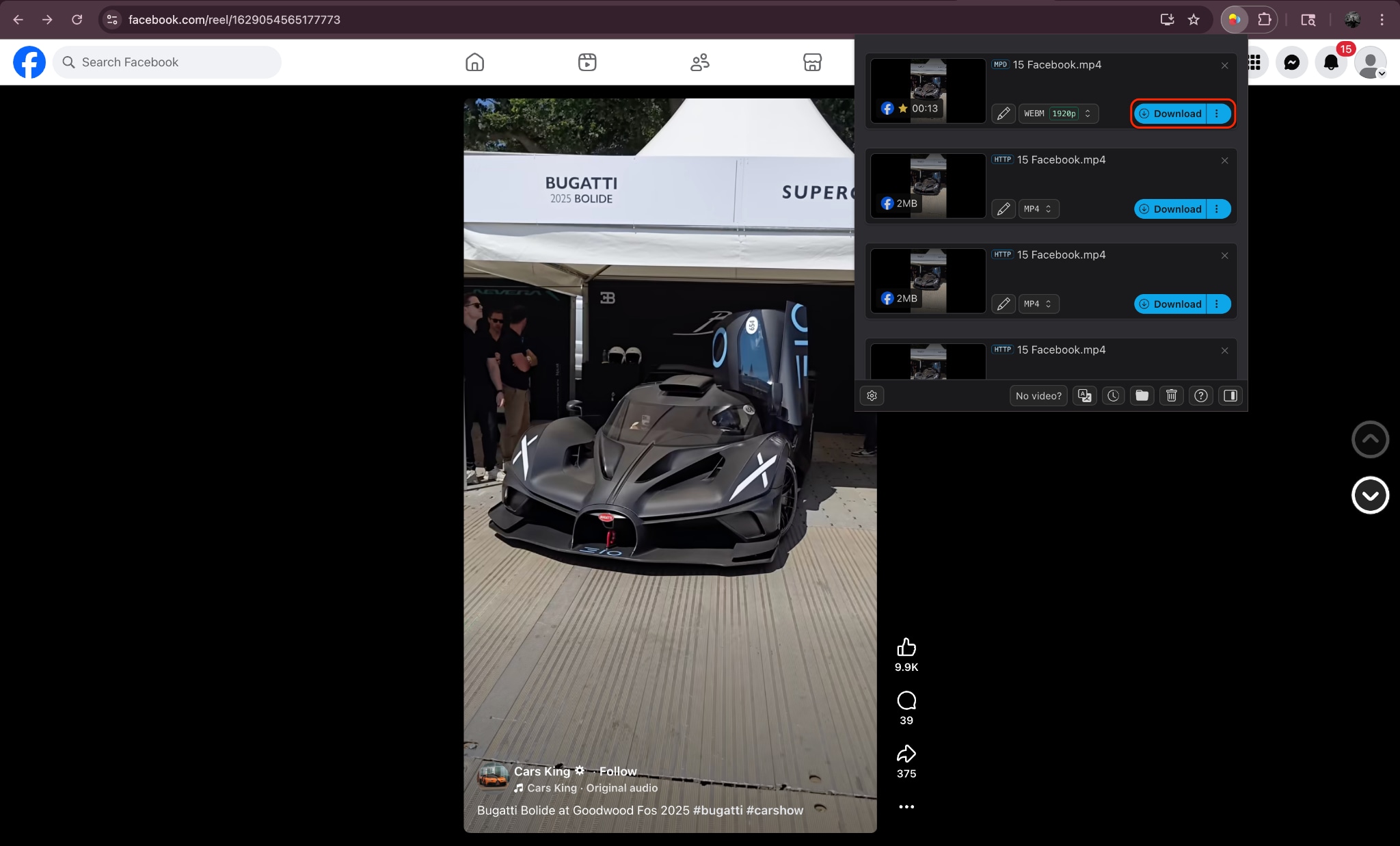The width and height of the screenshot is (1400, 846).
Task: Open the Cars King profile name
Action: click(542, 771)
